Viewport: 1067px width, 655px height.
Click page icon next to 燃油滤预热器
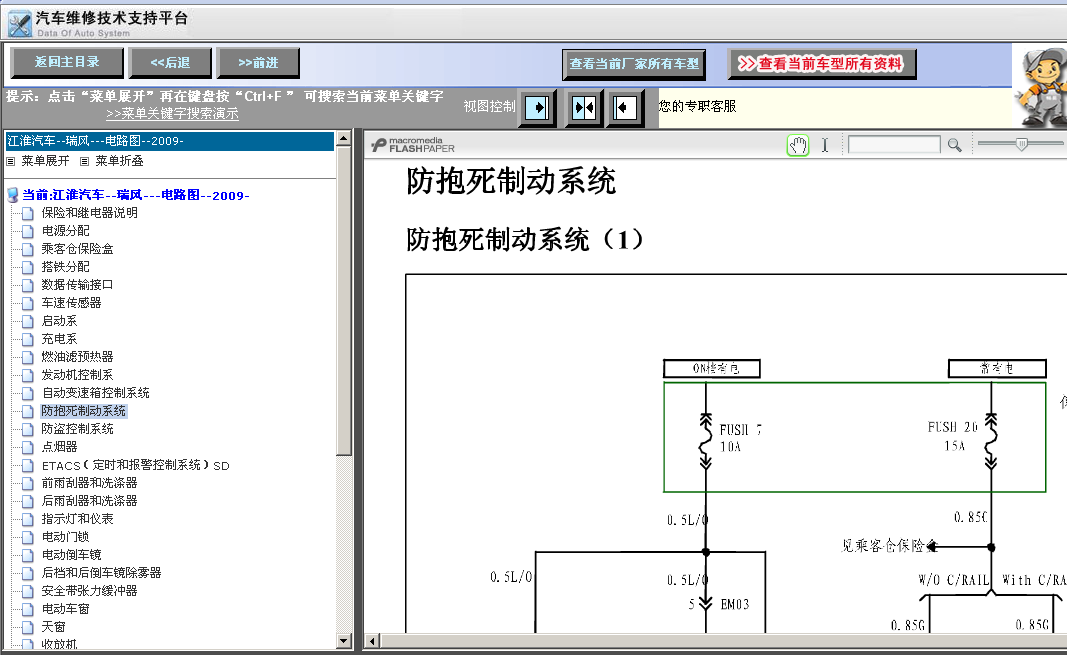click(x=27, y=357)
